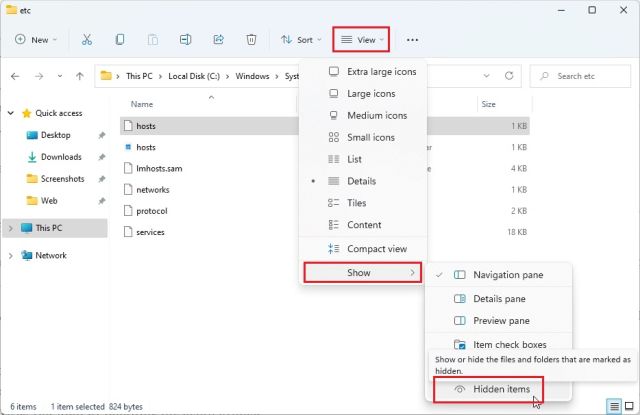Click Windows breadcrumb in path
Viewport: 640px width, 415px height.
point(252,76)
